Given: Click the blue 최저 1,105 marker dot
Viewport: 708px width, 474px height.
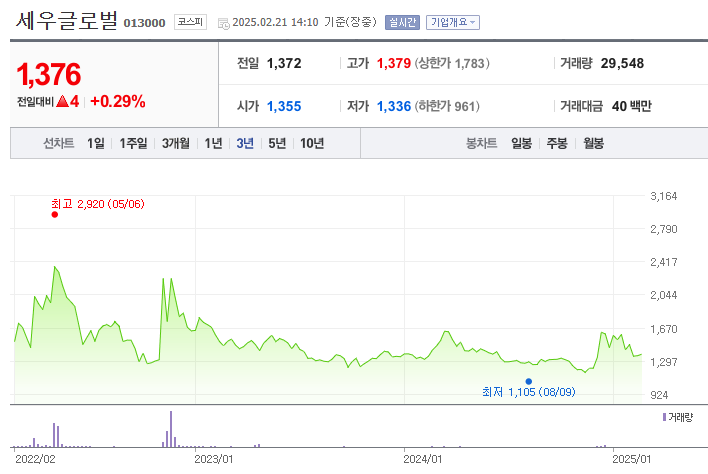Looking at the screenshot, I should click(x=529, y=381).
